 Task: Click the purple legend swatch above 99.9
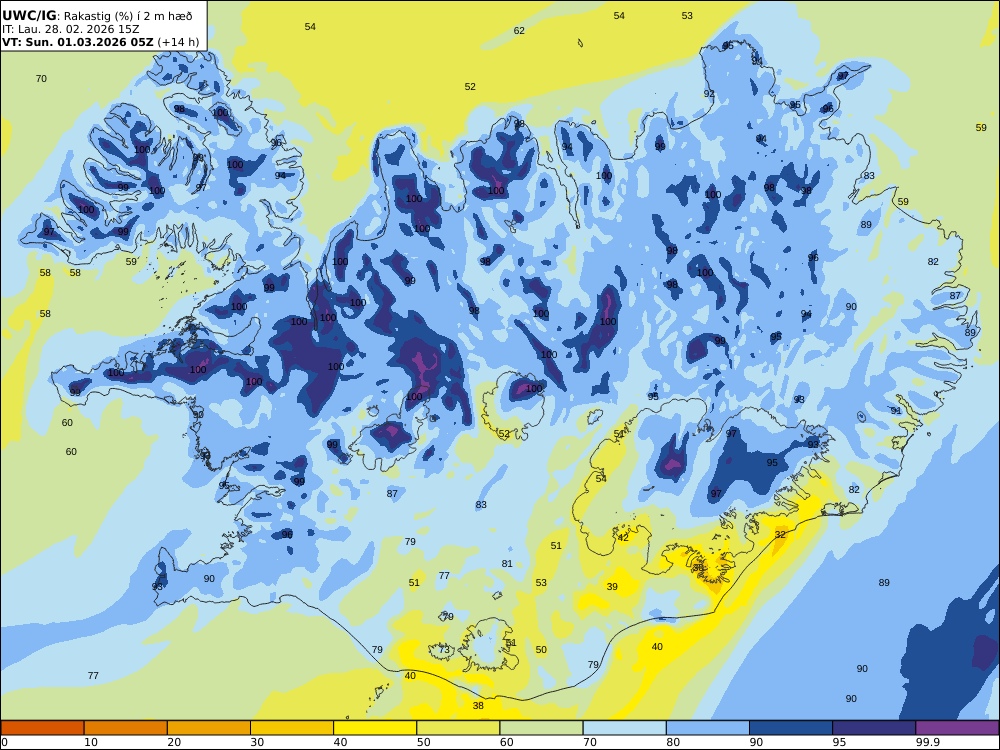point(957,728)
